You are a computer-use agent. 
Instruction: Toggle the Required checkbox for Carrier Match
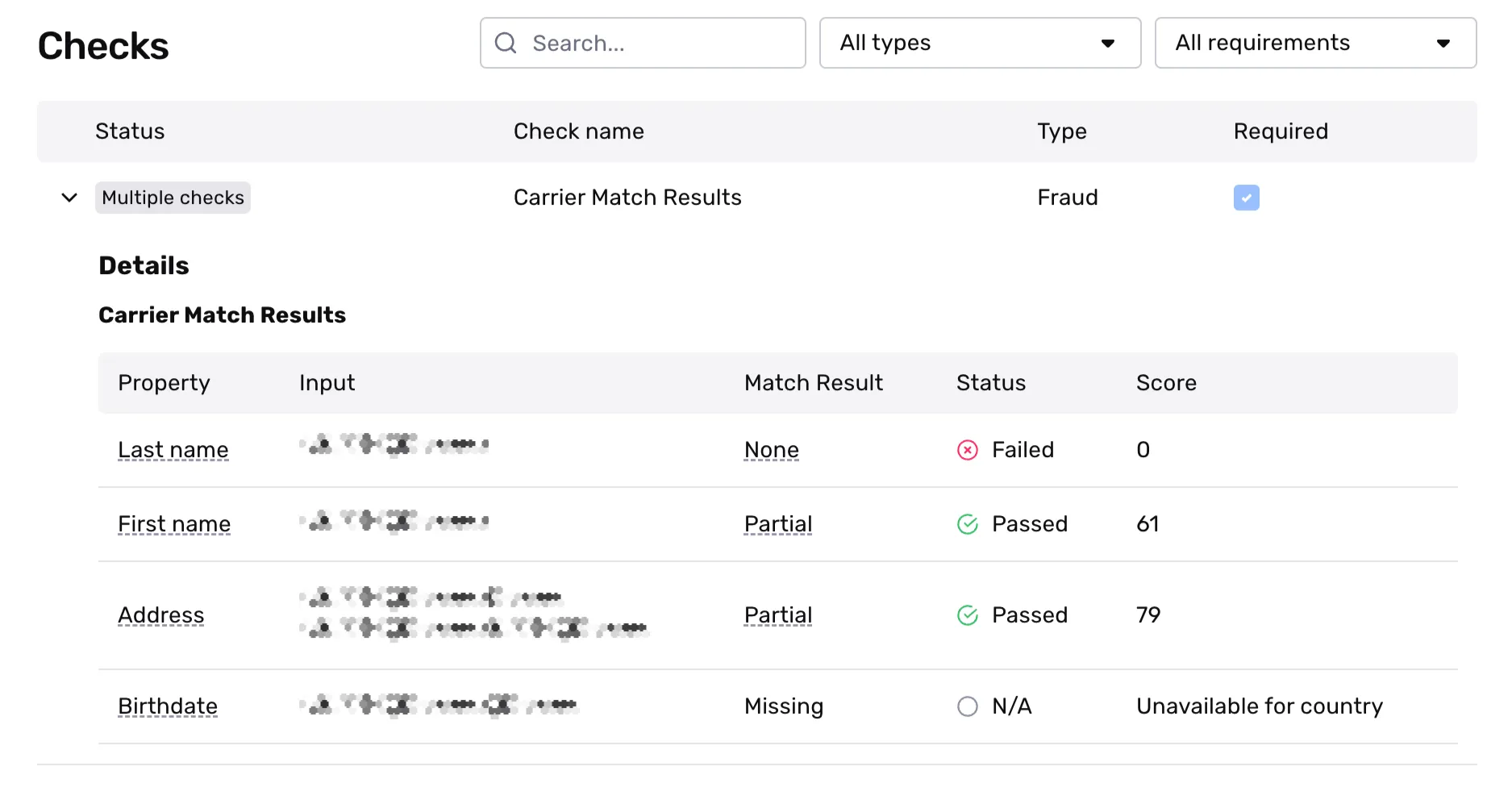(x=1246, y=198)
